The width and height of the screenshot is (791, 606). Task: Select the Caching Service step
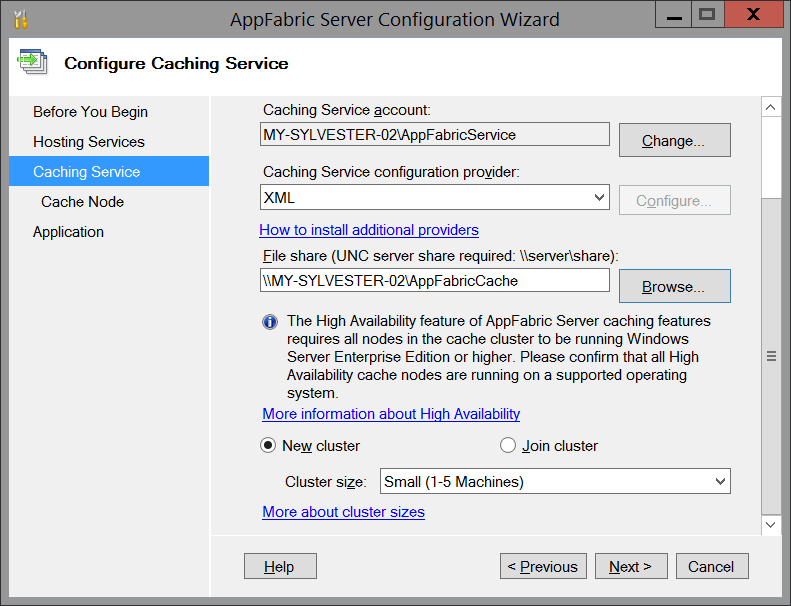coord(109,171)
